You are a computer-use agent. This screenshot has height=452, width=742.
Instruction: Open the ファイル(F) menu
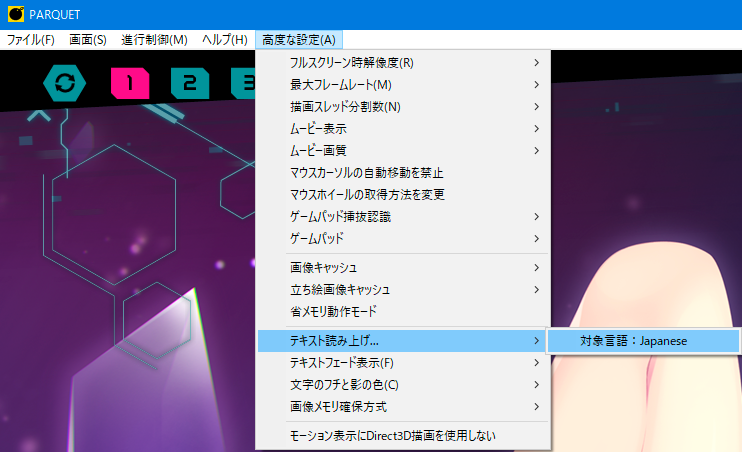click(x=31, y=40)
